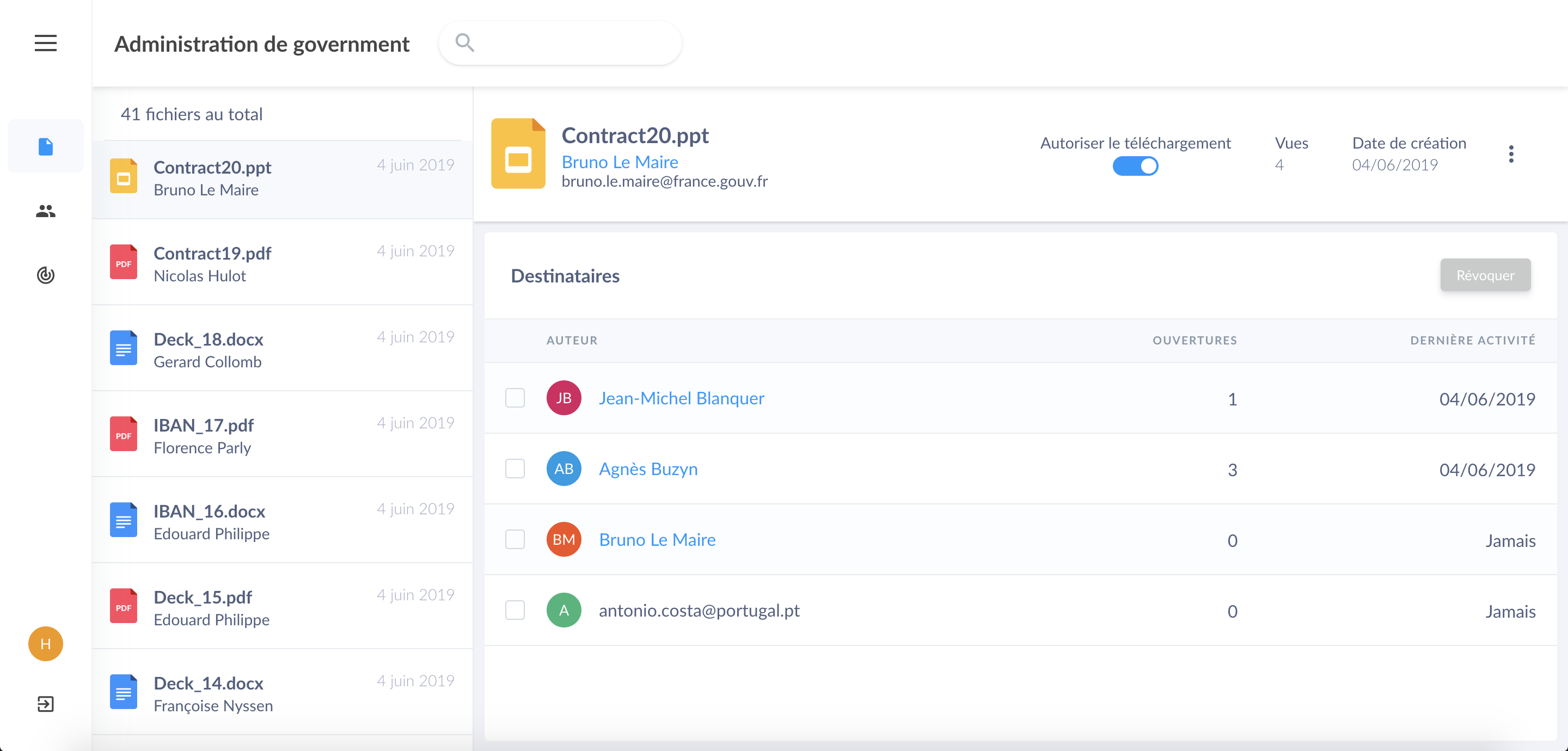Screen dimensions: 1568x751
Task: Click the large Contract20.ppt slides icon
Action: (517, 154)
